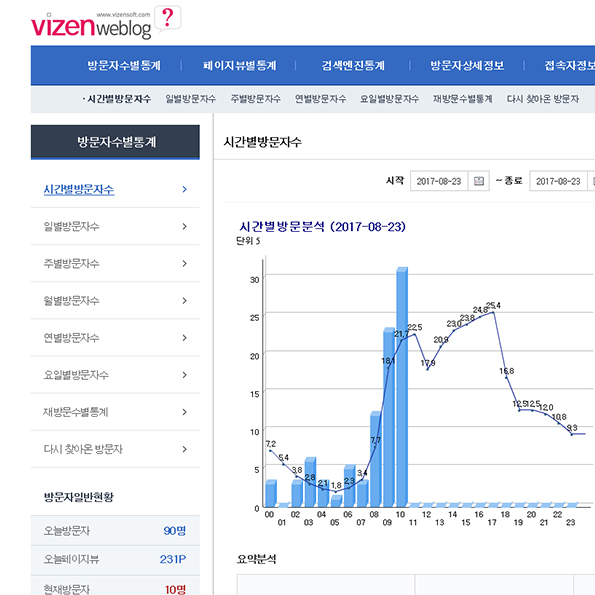The image size is (595, 595).
Task: Click the 시간별방문분석 (2017-08-23) chart title
Action: click(x=322, y=227)
